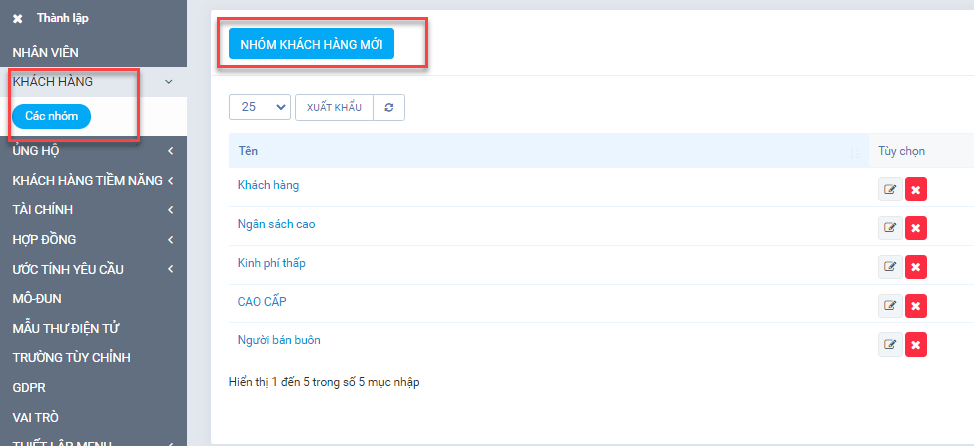Edit the Kinh phí thấp group

pos(889,267)
